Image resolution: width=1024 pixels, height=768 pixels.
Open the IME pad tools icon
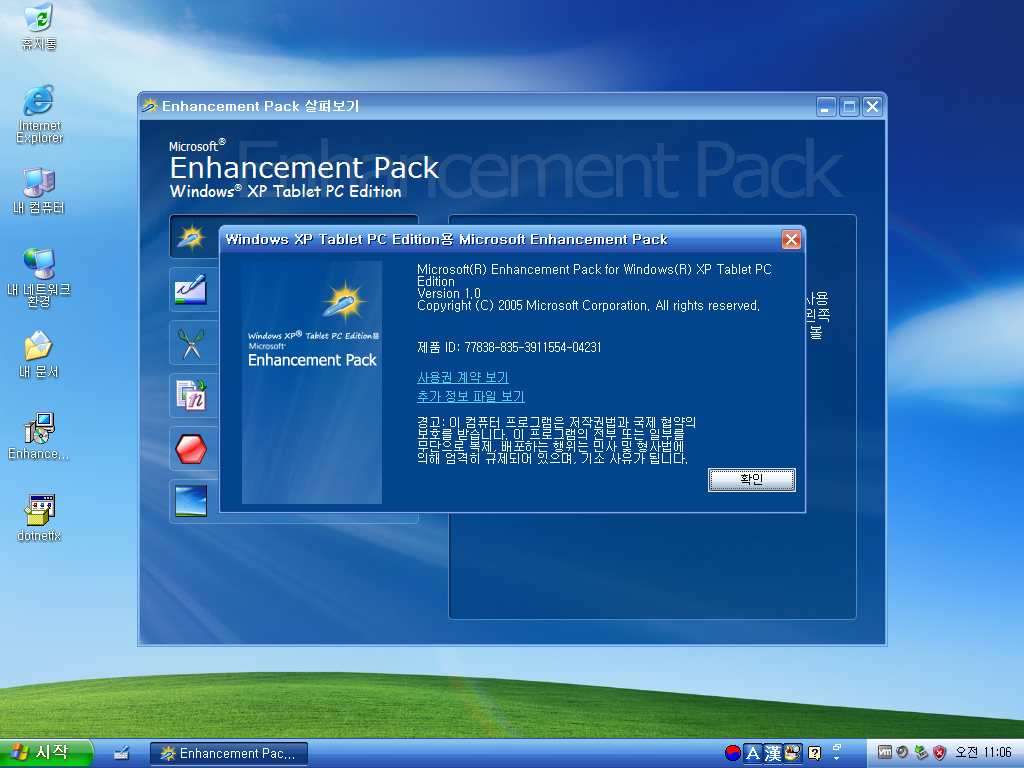(793, 753)
